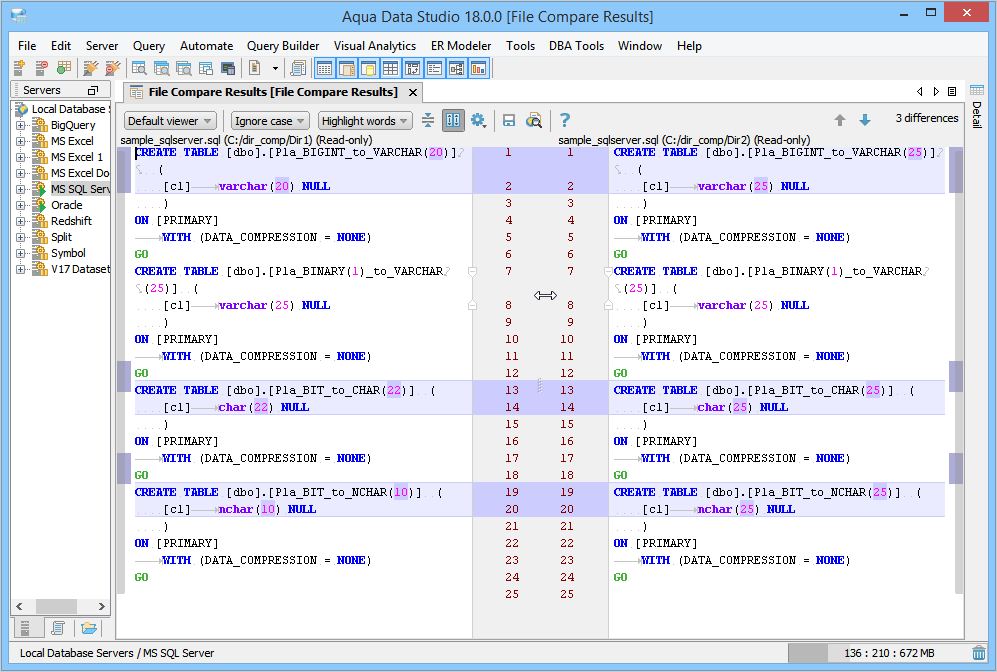
Task: Click the dark terminal window toolbar icon
Action: (228, 68)
